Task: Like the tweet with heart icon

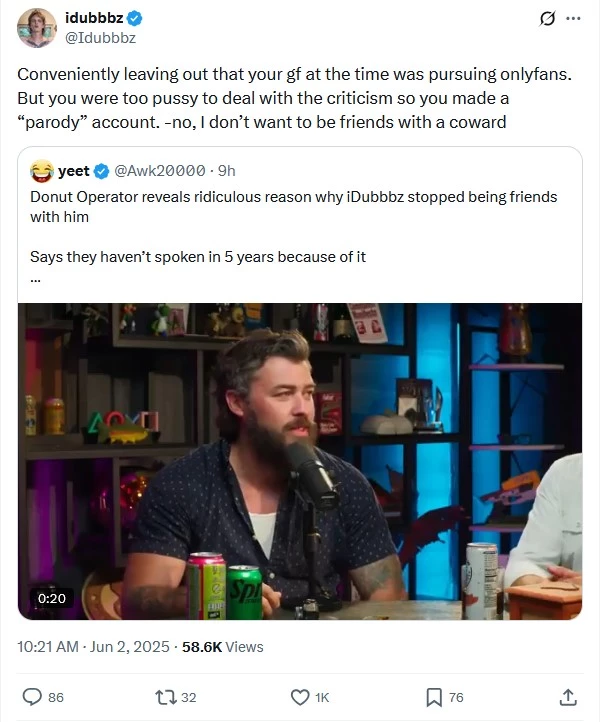Action: coord(300,697)
